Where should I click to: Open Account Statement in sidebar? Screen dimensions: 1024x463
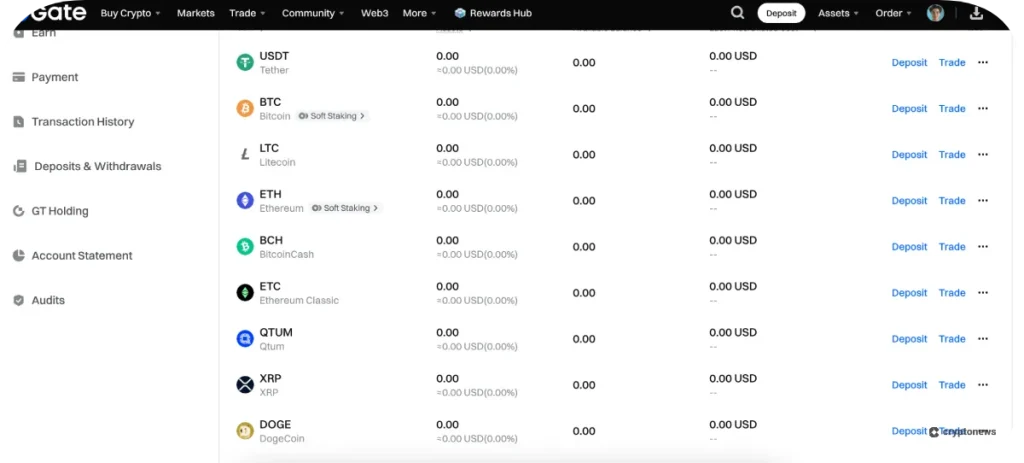click(x=82, y=255)
